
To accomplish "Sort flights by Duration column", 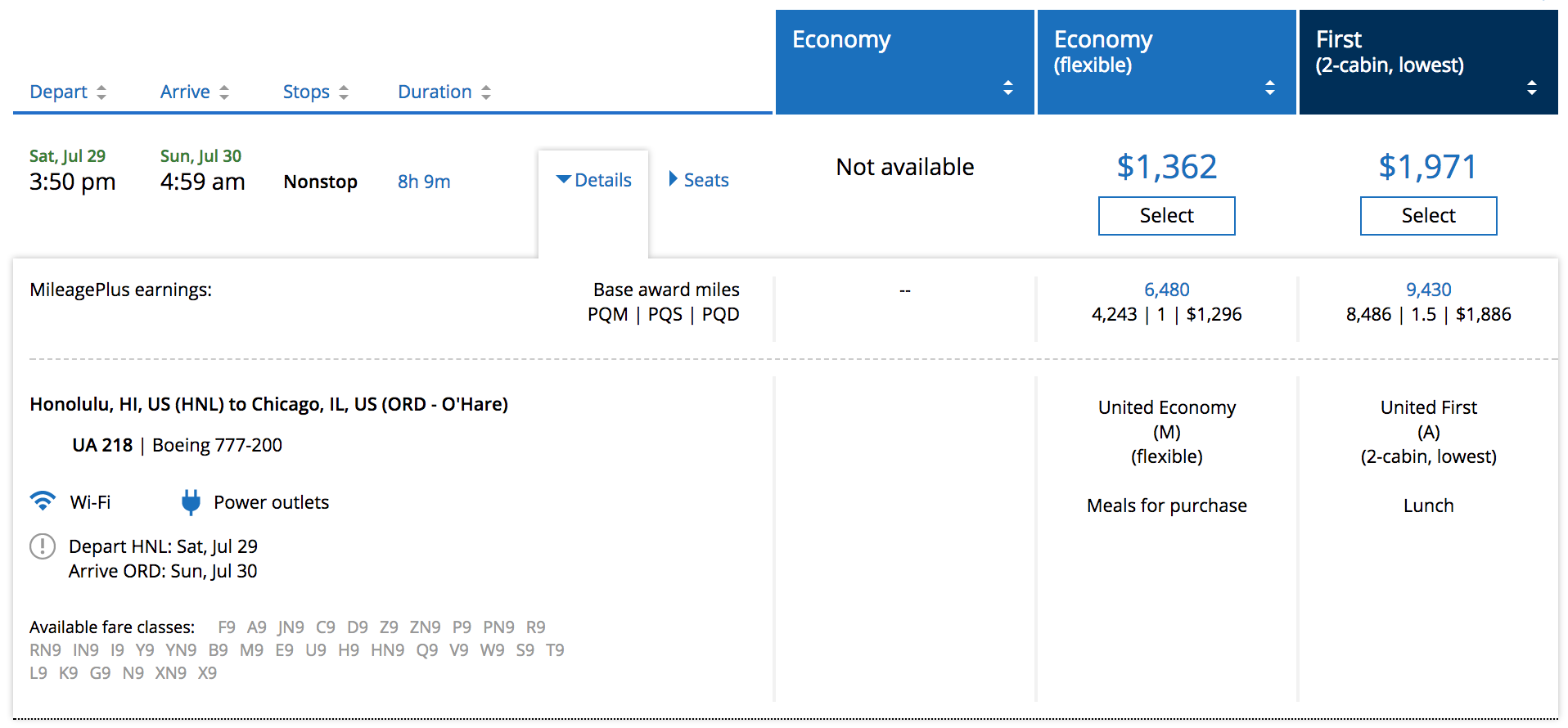I will (435, 92).
